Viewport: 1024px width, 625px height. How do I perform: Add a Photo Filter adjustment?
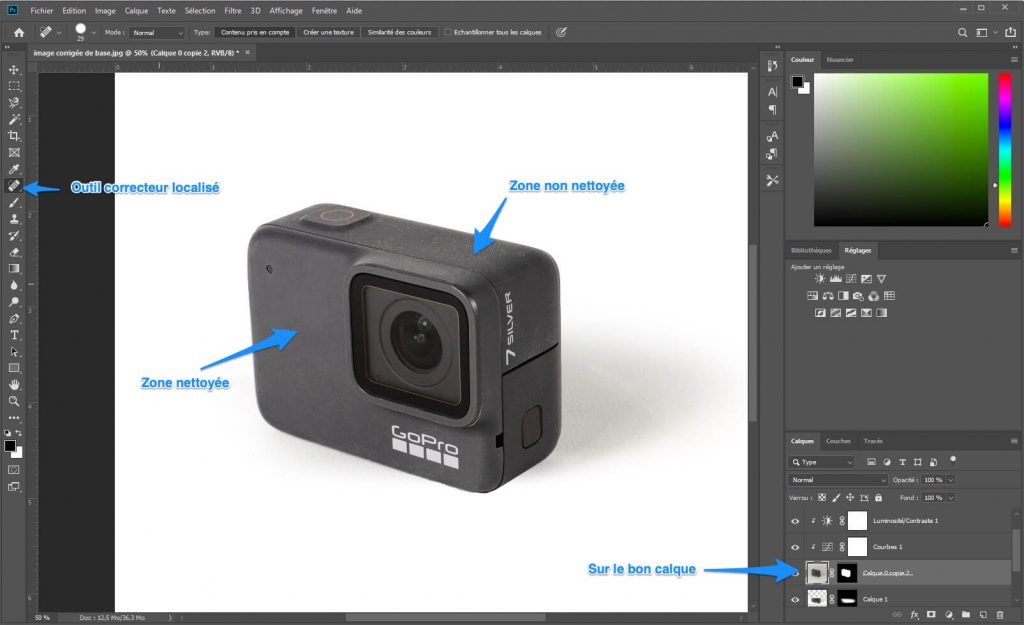pyautogui.click(x=858, y=296)
